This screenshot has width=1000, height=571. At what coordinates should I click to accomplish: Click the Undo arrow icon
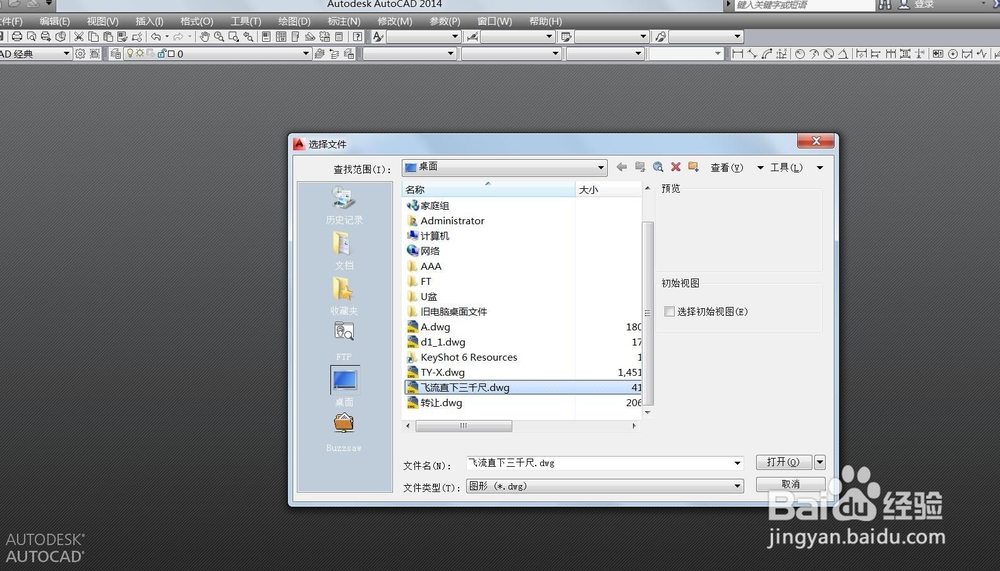pos(156,37)
